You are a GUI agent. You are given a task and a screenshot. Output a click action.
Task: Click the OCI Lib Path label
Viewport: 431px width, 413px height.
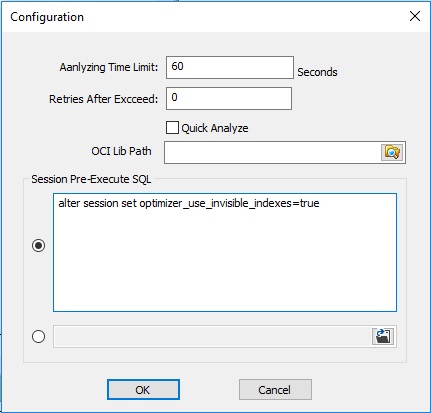[x=121, y=151]
